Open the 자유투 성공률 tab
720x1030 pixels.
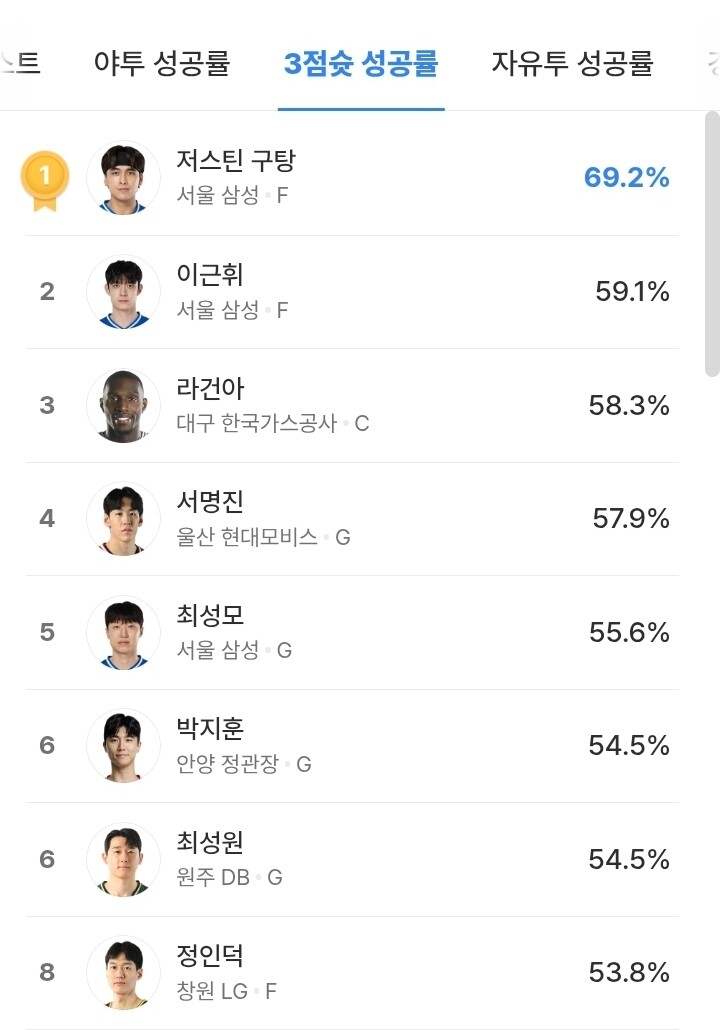(x=572, y=64)
